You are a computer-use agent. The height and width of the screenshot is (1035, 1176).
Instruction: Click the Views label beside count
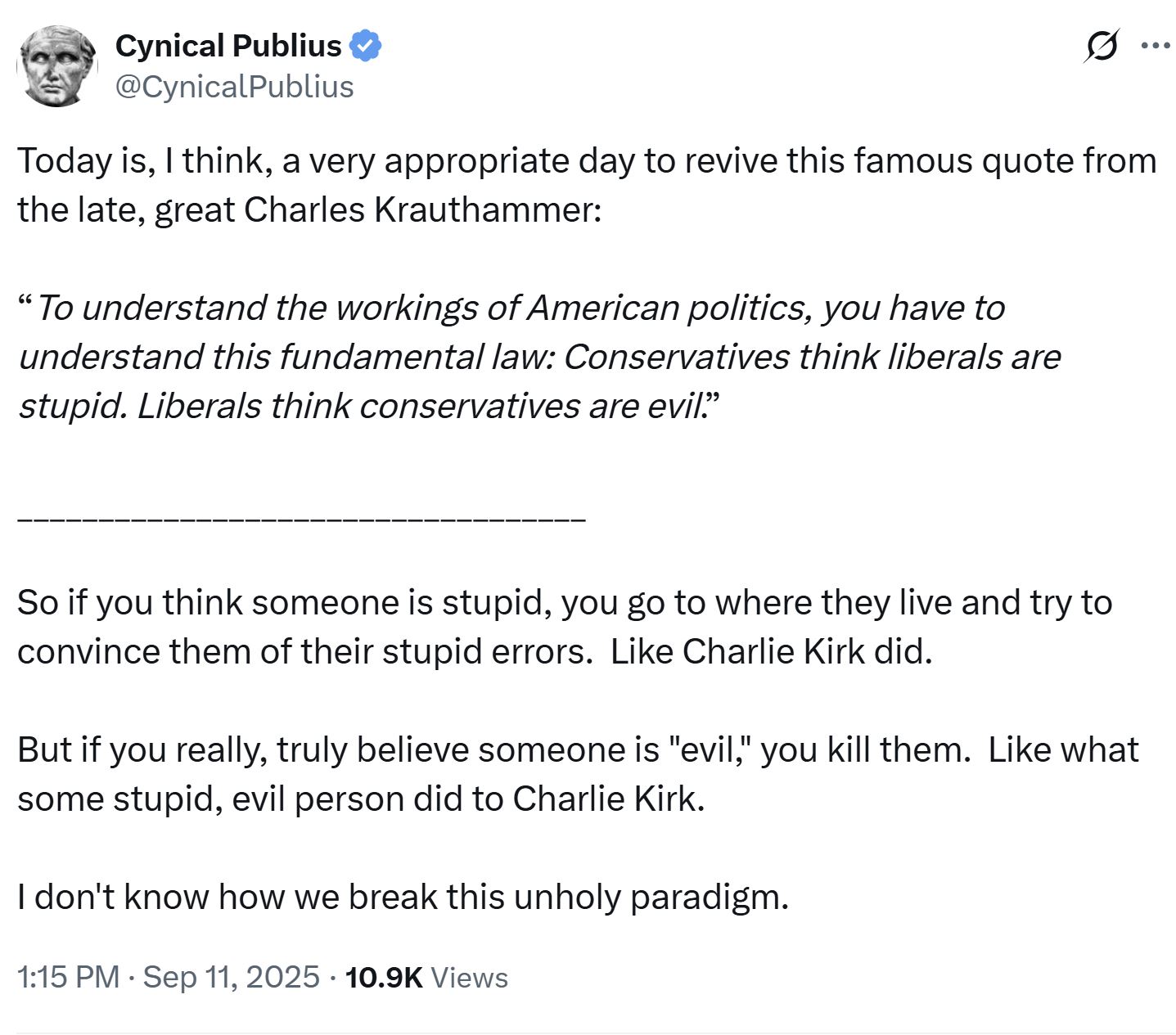click(x=469, y=978)
